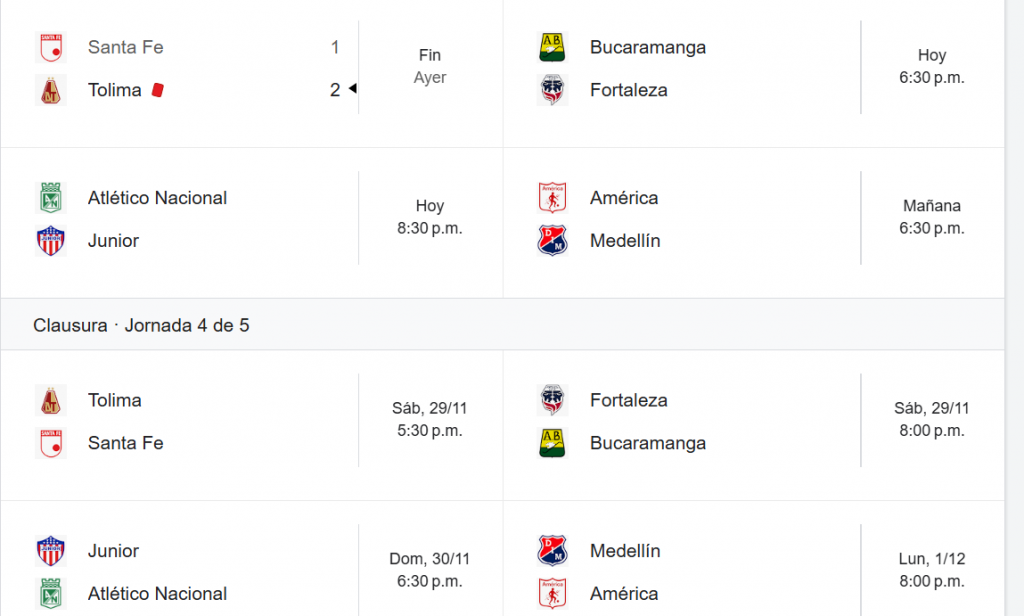Click Junior crest in today's 8:30 match
Screen dimensions: 1024x616
tap(51, 241)
